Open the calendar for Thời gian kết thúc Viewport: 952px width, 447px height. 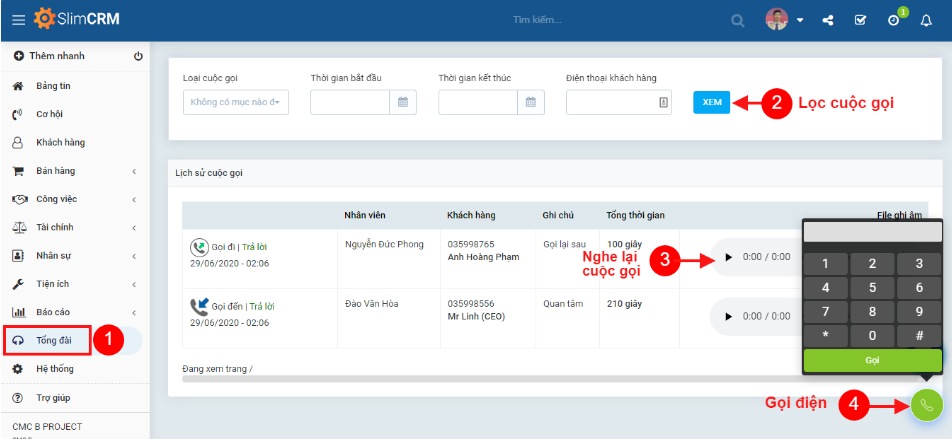[x=531, y=103]
